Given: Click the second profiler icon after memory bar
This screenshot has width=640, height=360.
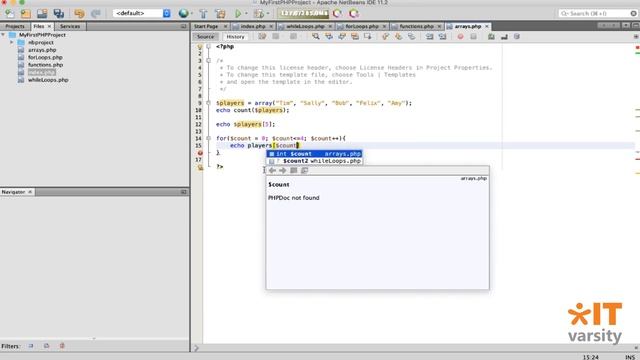Looking at the screenshot, I should tap(354, 13).
